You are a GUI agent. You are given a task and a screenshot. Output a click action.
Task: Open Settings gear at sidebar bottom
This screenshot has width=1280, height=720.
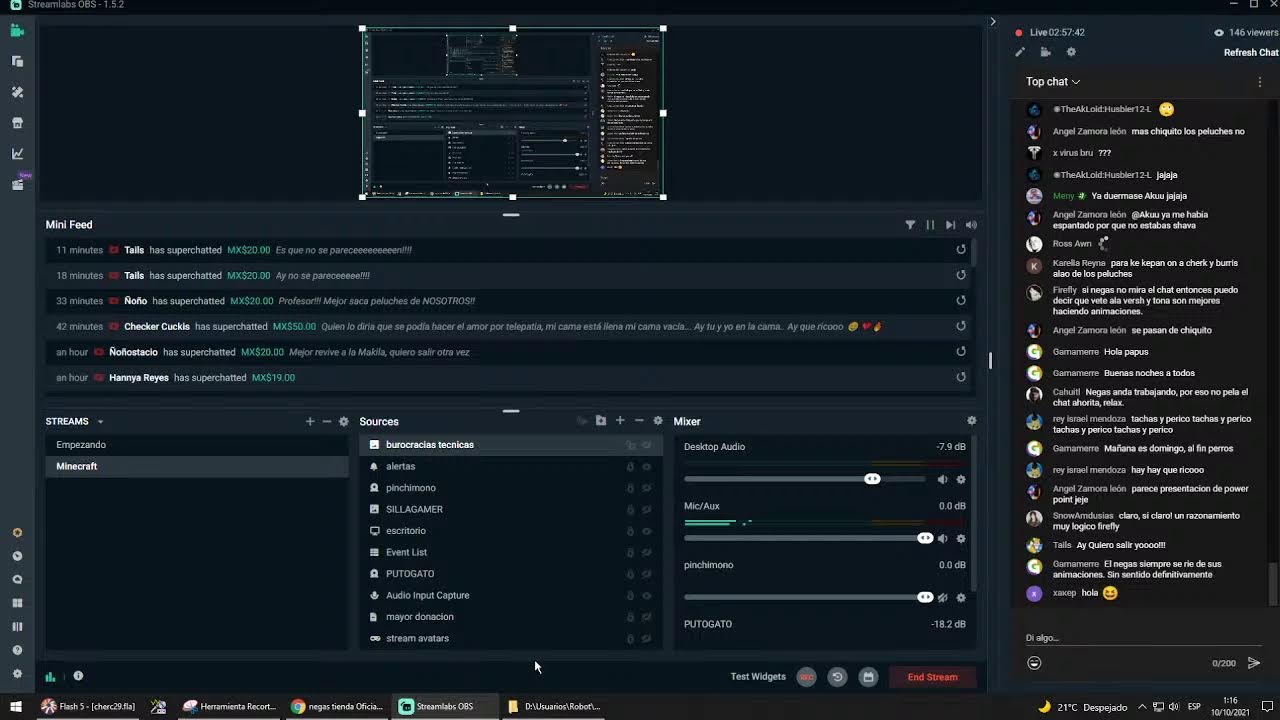pyautogui.click(x=17, y=674)
